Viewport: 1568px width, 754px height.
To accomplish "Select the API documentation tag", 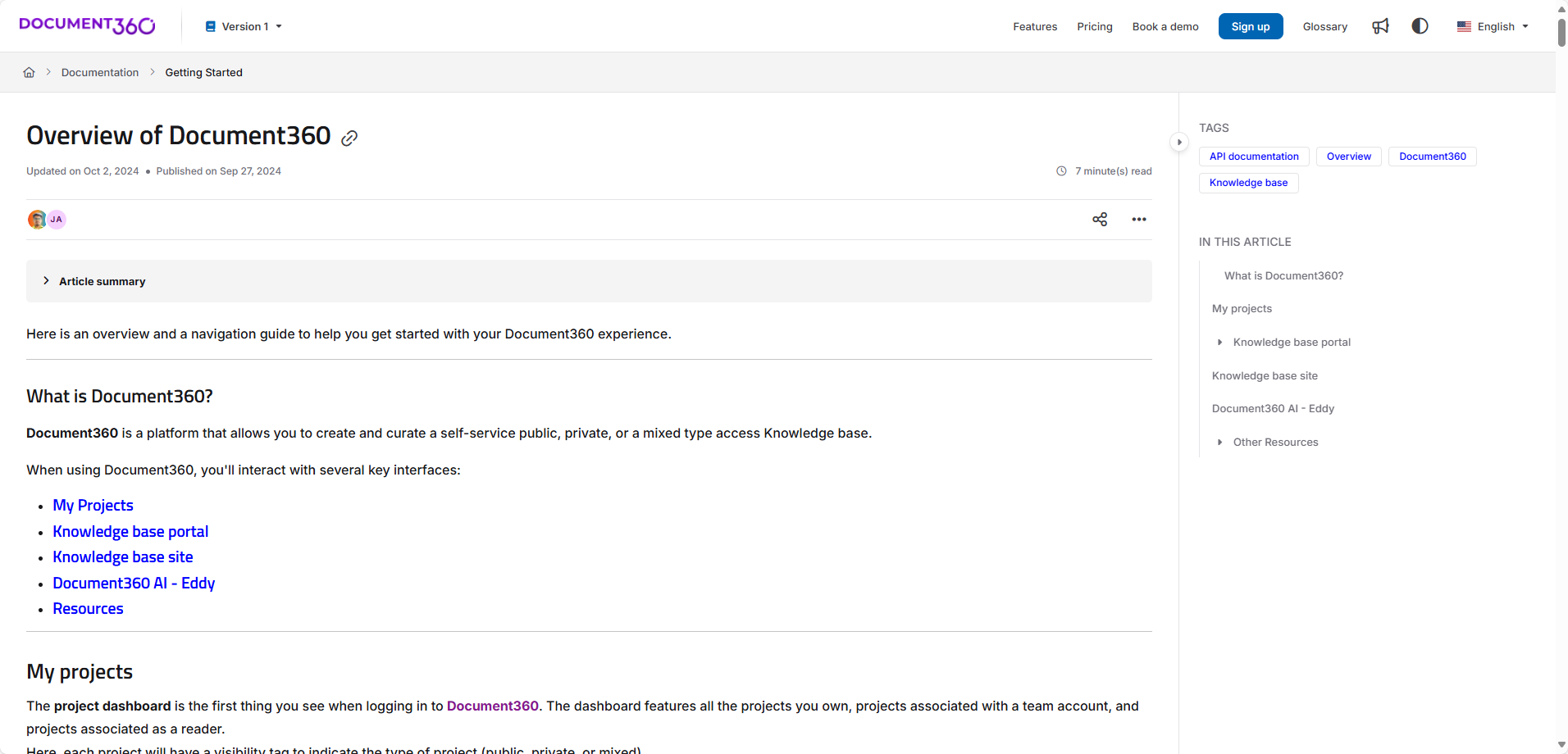I will [1254, 157].
